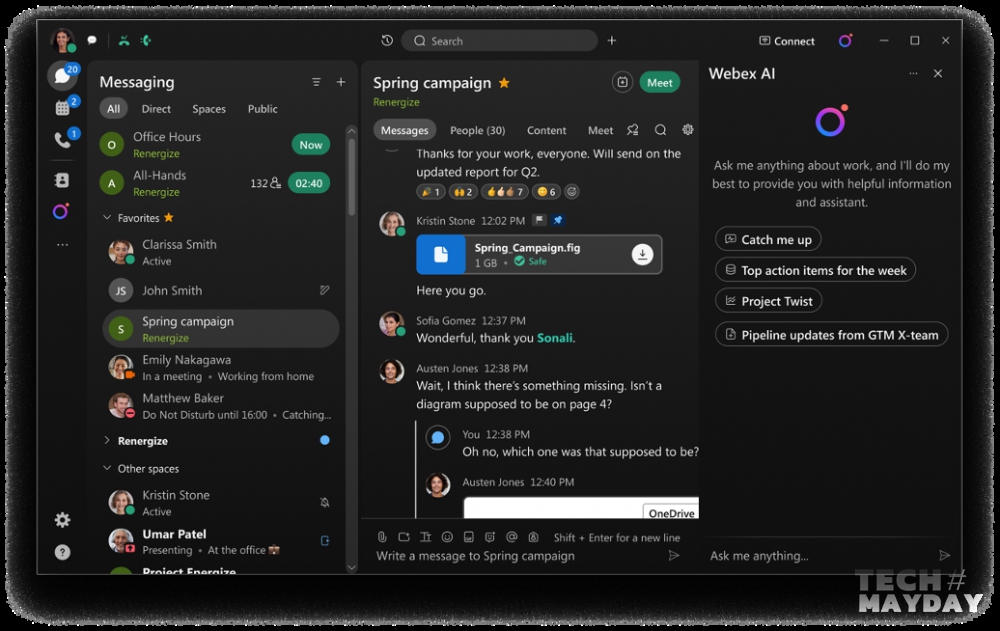The width and height of the screenshot is (1000, 631).
Task: Download the Spring_Campaign.fig file
Action: [x=642, y=254]
